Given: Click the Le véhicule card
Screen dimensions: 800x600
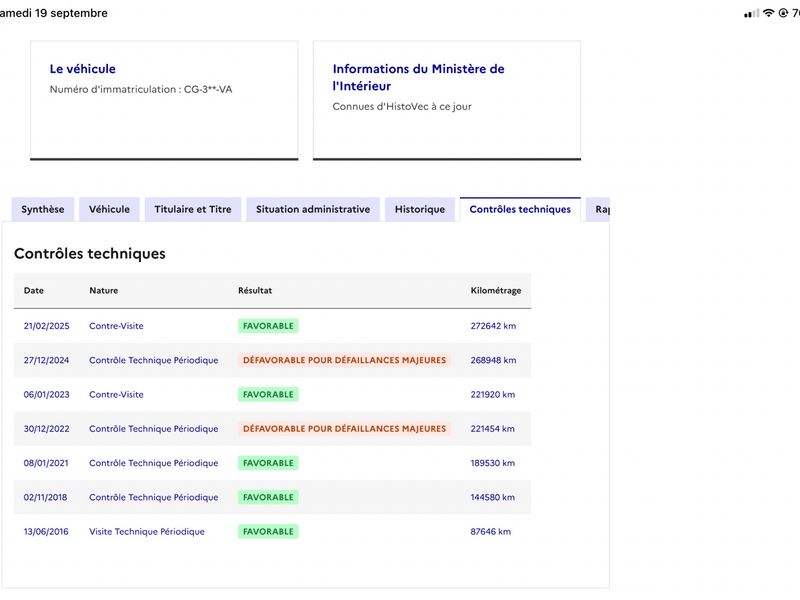Looking at the screenshot, I should pos(164,100).
